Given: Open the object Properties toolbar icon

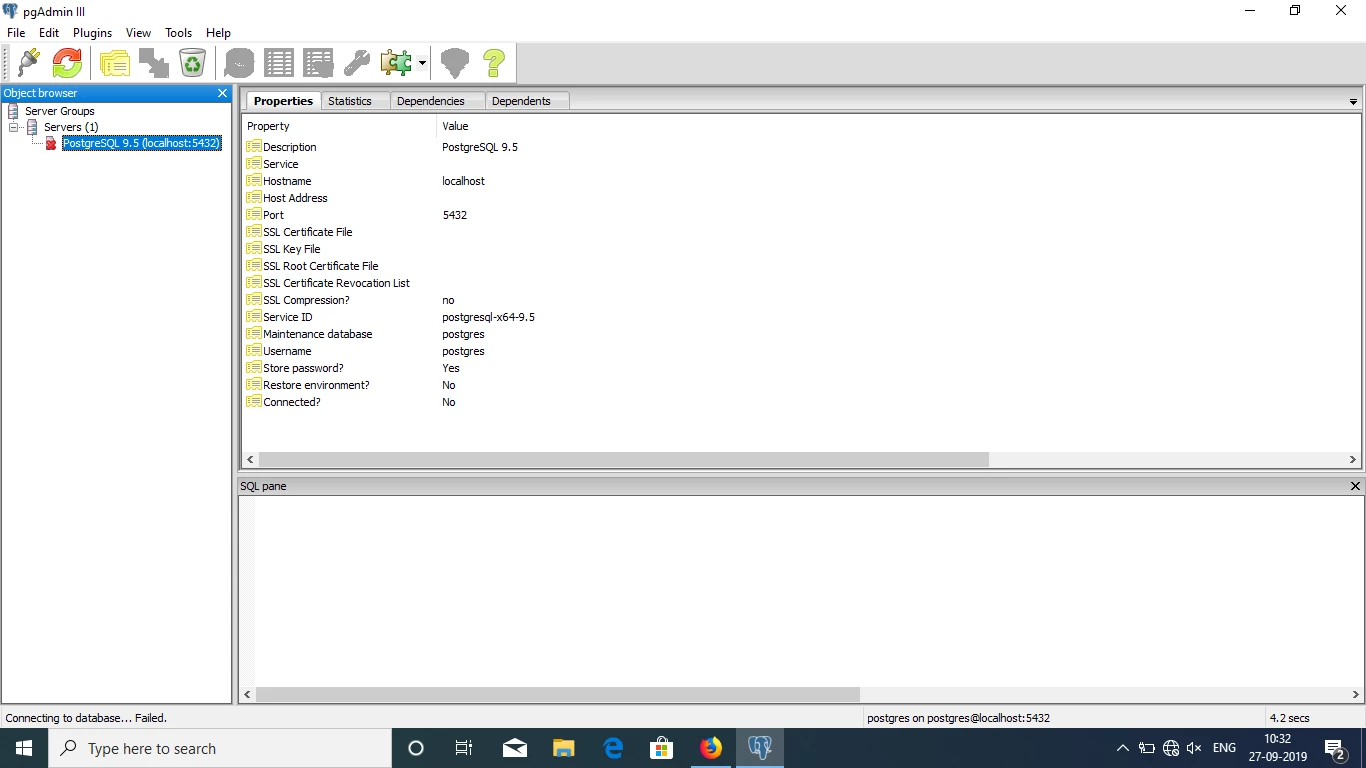Looking at the screenshot, I should pos(115,63).
